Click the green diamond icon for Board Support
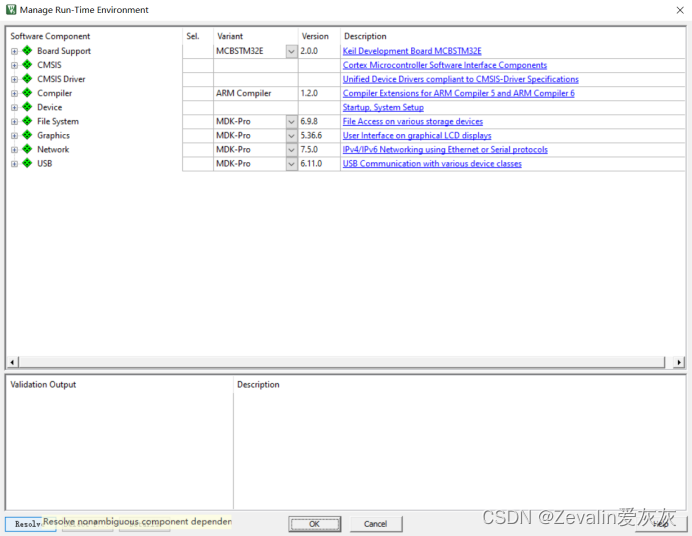This screenshot has width=692, height=536. pos(27,51)
